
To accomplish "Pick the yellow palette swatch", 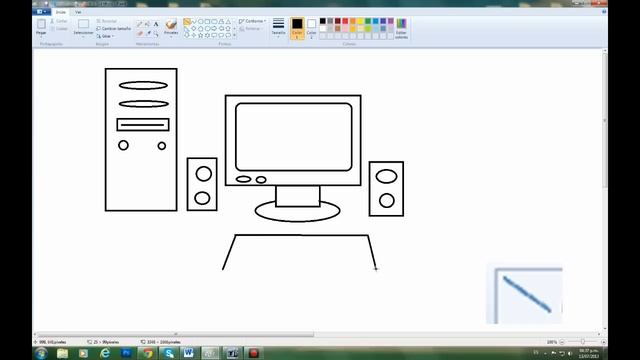I will click(x=360, y=21).
